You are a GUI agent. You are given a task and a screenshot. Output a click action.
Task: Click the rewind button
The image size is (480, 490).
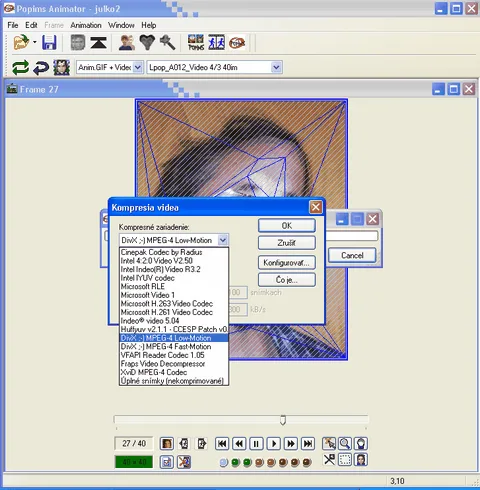pos(239,444)
